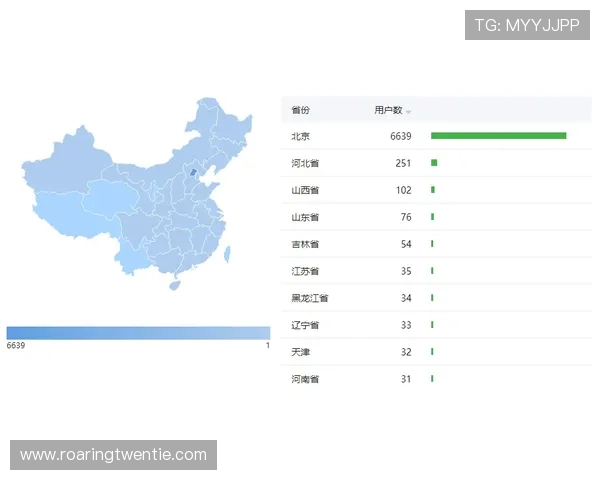Click the value 32 for 天津
The width and height of the screenshot is (600, 480).
point(406,352)
